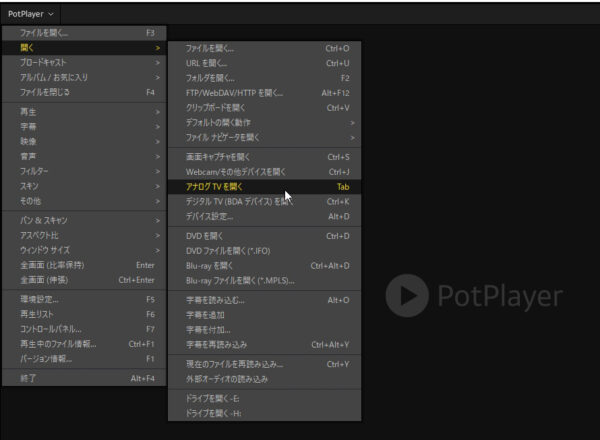Choose 字幕を付加...
This screenshot has height=440, width=600.
pyautogui.click(x=264, y=330)
